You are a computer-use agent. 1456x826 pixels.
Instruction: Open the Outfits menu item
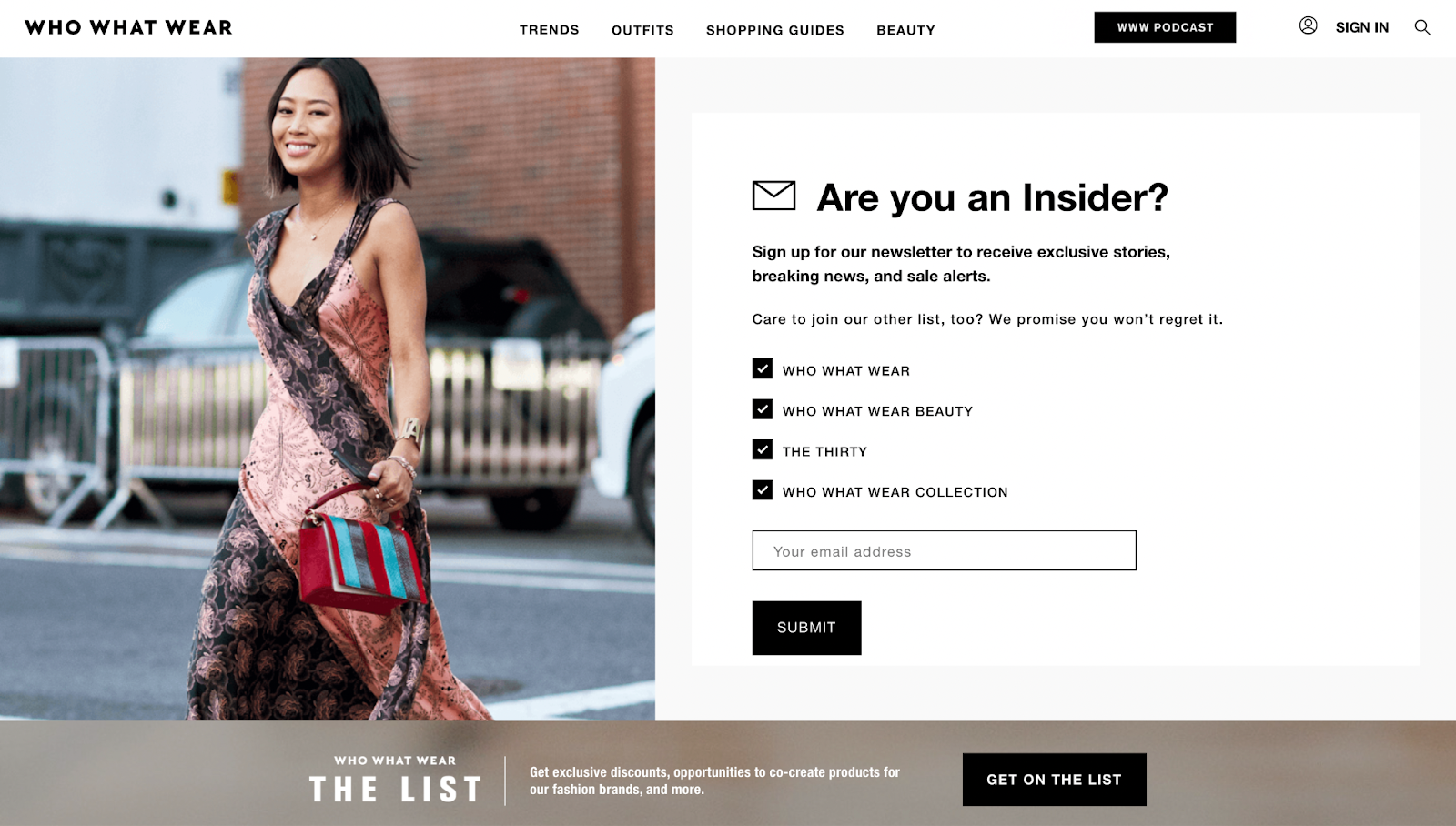[x=642, y=30]
